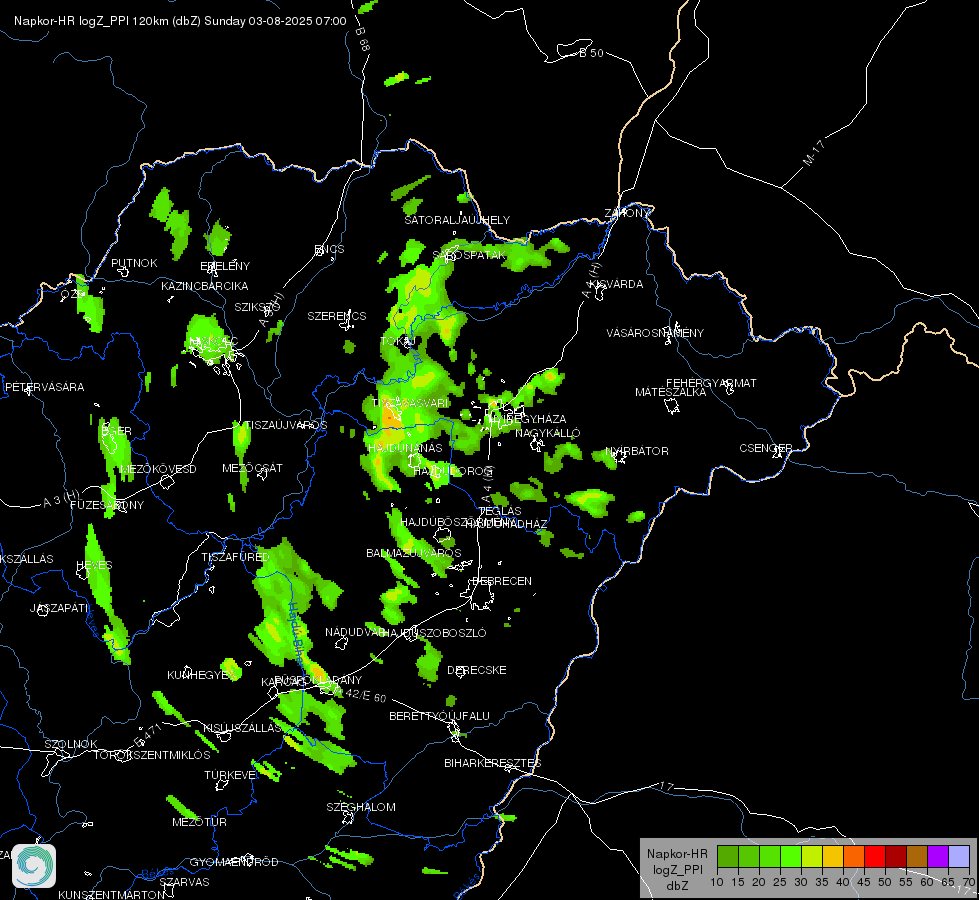Click the KUNHEGYES town label
Image resolution: width=979 pixels, height=900 pixels.
[x=202, y=675]
